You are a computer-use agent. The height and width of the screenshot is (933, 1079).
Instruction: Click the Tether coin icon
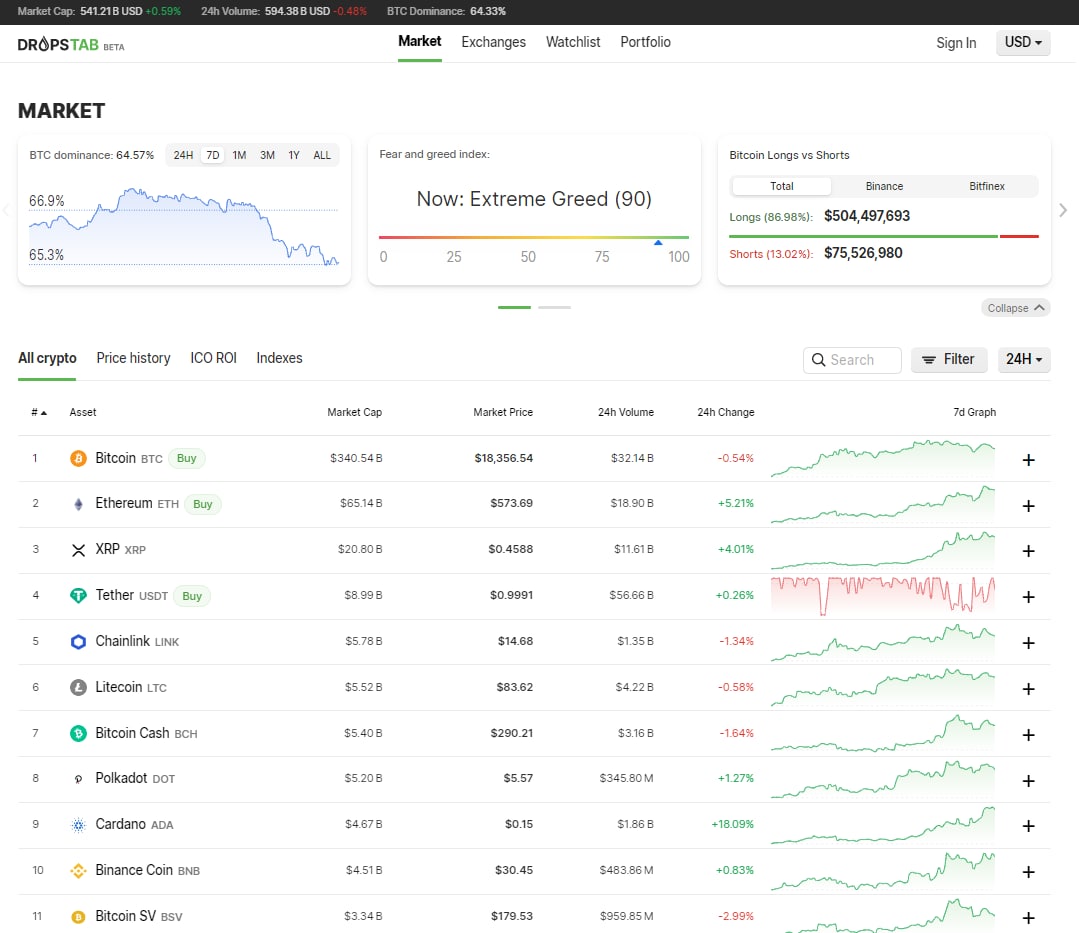coord(78,596)
